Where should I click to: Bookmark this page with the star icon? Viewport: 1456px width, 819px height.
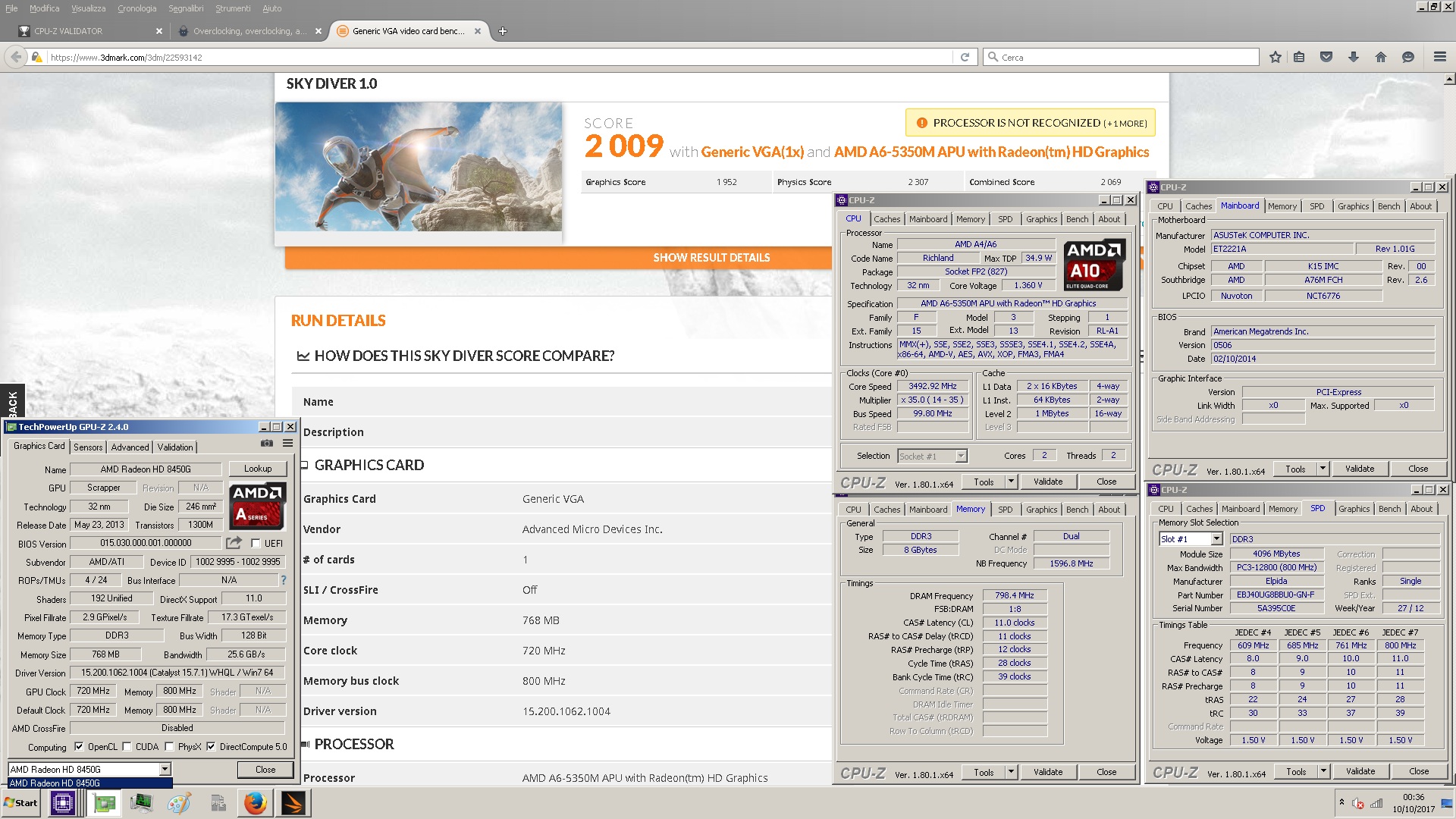click(x=1276, y=57)
